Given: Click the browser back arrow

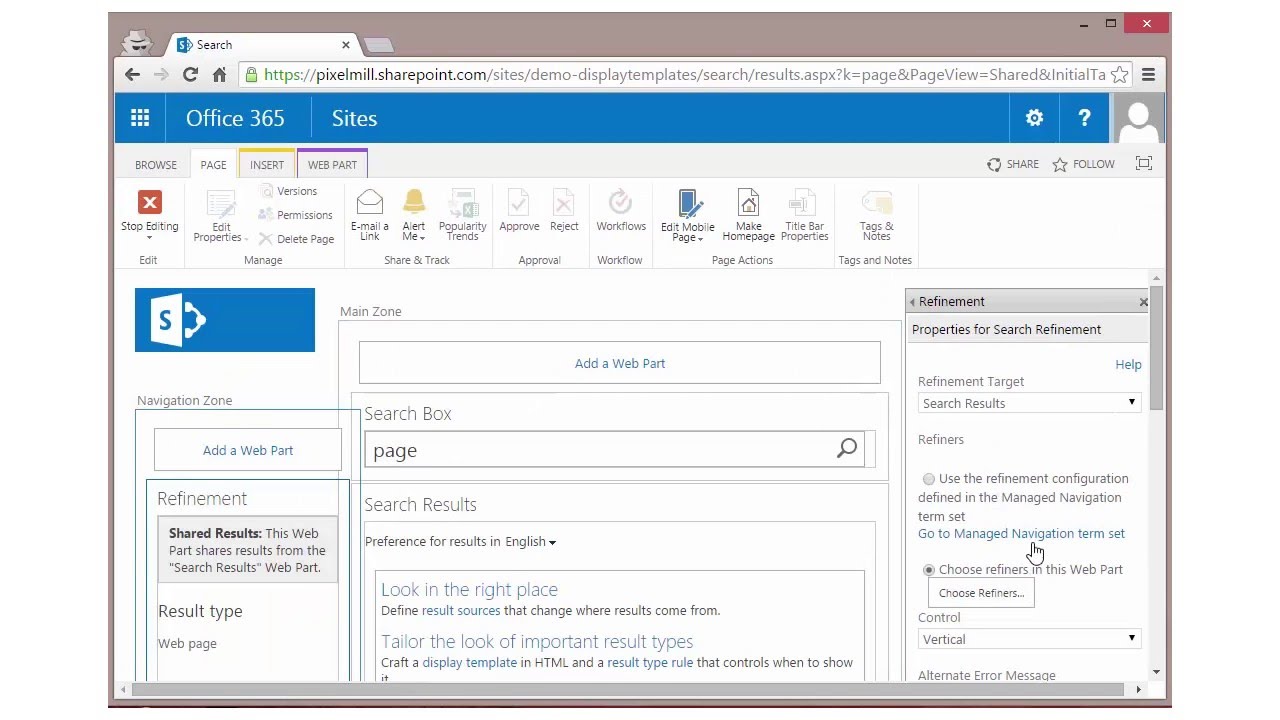Looking at the screenshot, I should tap(132, 75).
